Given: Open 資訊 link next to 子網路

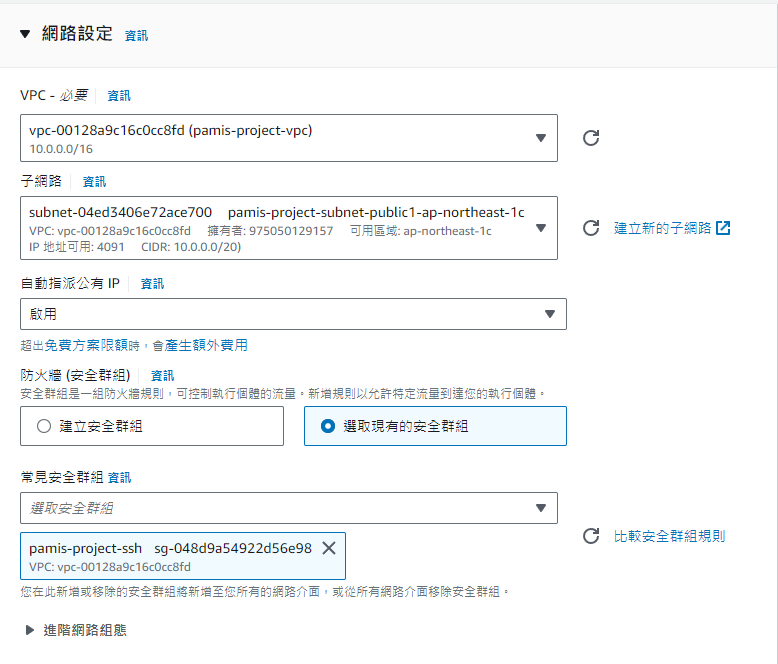Looking at the screenshot, I should 94,182.
